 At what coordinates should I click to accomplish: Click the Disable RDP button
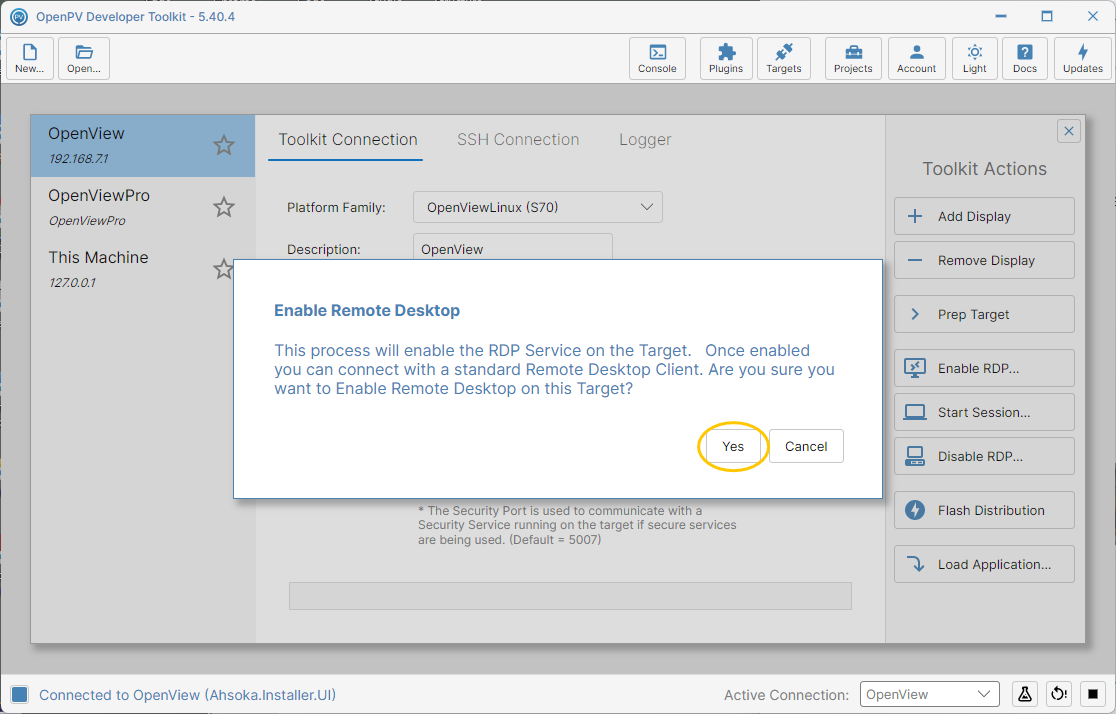[984, 456]
